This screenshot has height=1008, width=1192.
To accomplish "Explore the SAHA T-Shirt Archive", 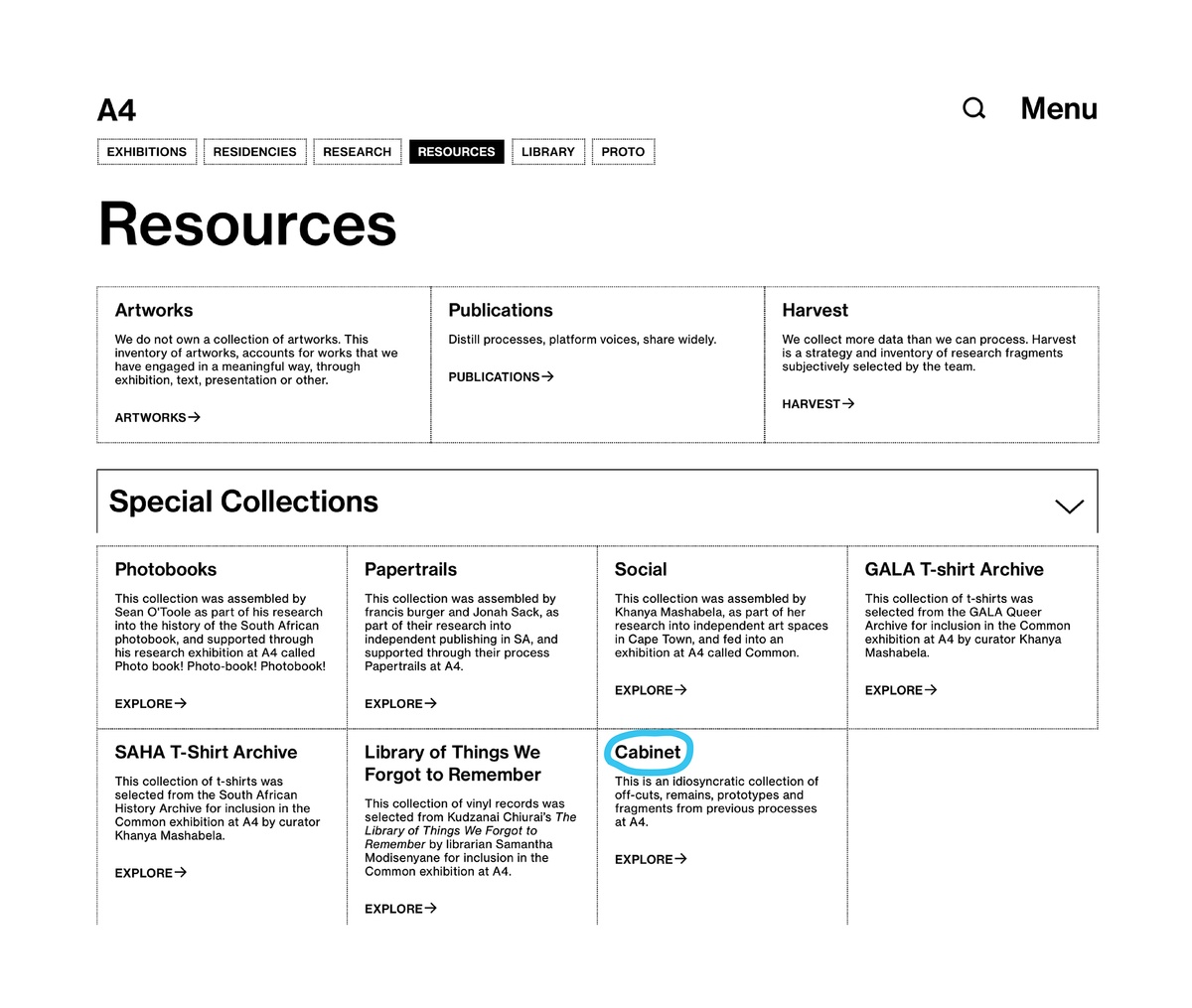I will [150, 873].
